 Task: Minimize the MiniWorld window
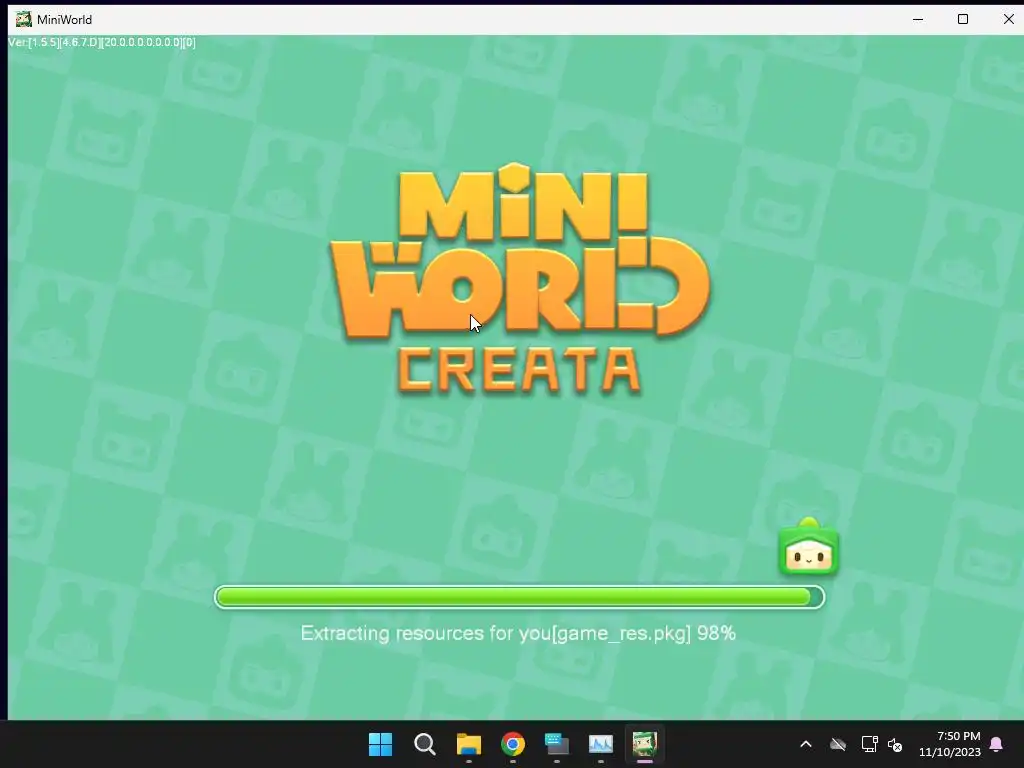coord(918,19)
